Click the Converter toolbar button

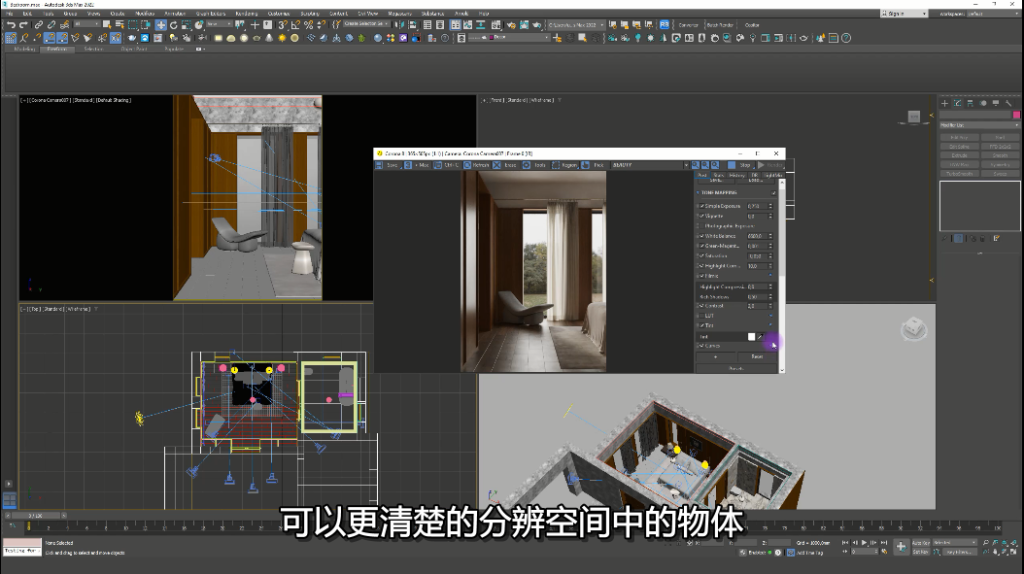(x=688, y=25)
